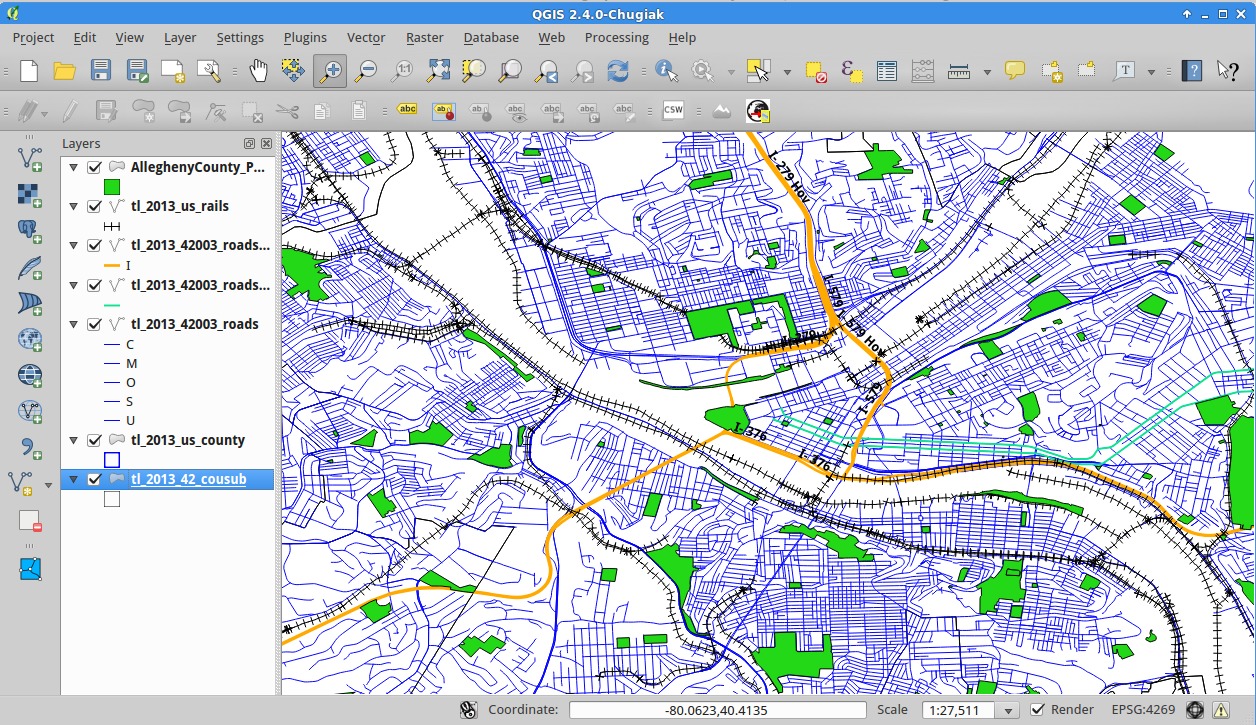Open the Vector menu
This screenshot has height=725, width=1256.
click(x=365, y=37)
